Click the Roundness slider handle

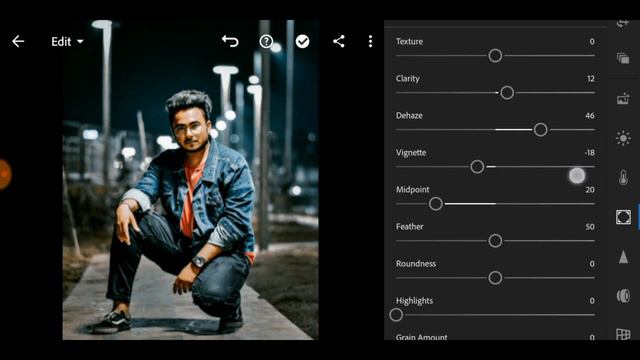pos(495,278)
